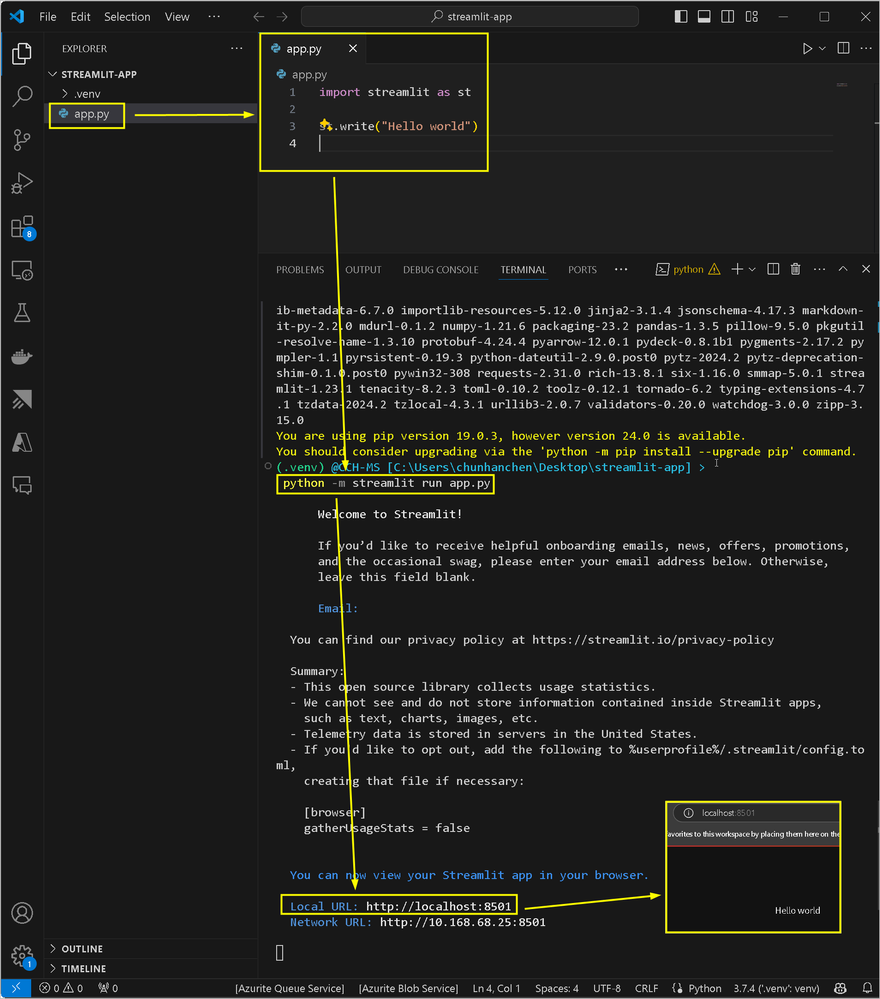Show errors and warnings count

pos(61,989)
